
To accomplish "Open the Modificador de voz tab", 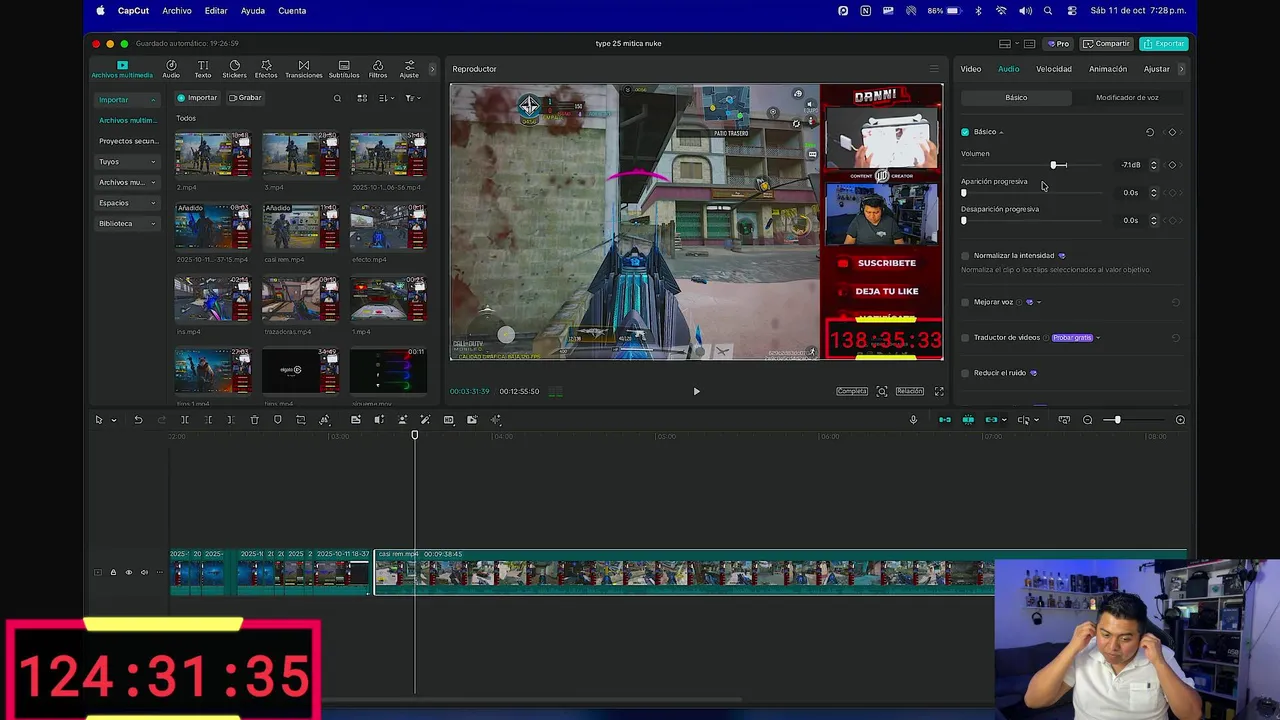I will click(1127, 98).
